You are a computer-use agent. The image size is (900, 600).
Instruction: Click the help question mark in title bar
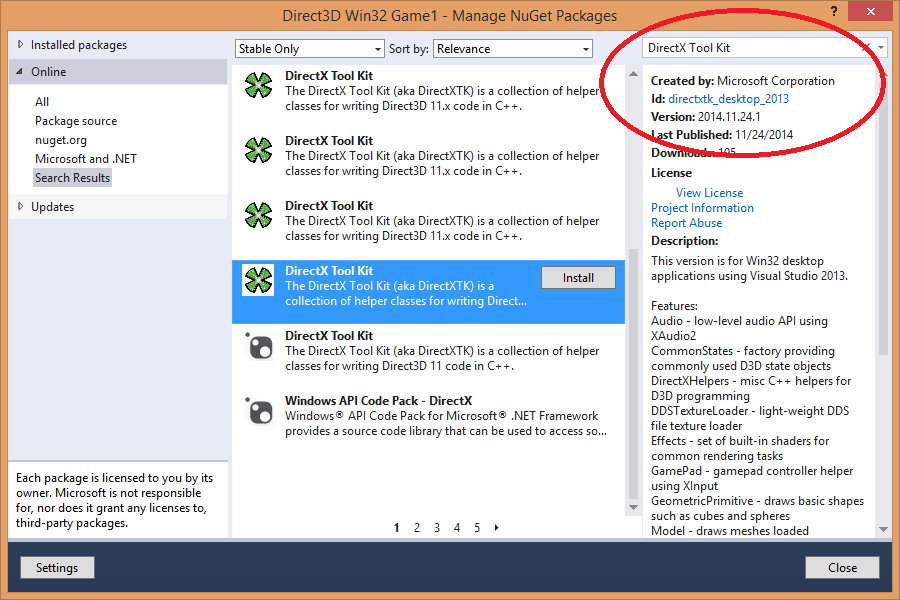tap(833, 11)
